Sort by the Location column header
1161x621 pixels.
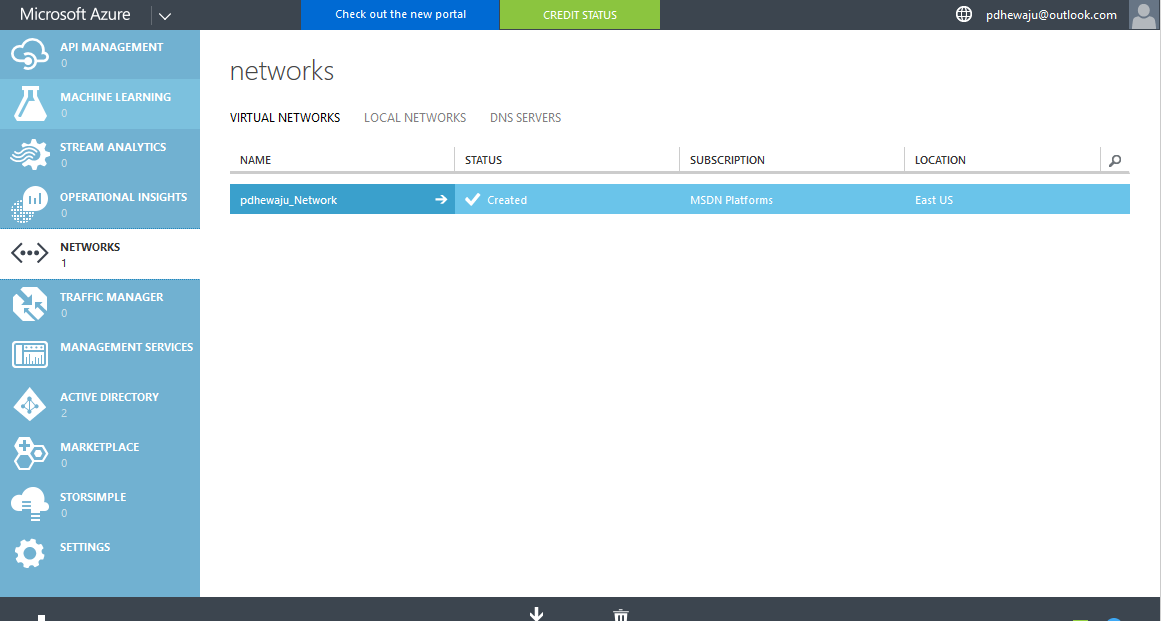(940, 160)
